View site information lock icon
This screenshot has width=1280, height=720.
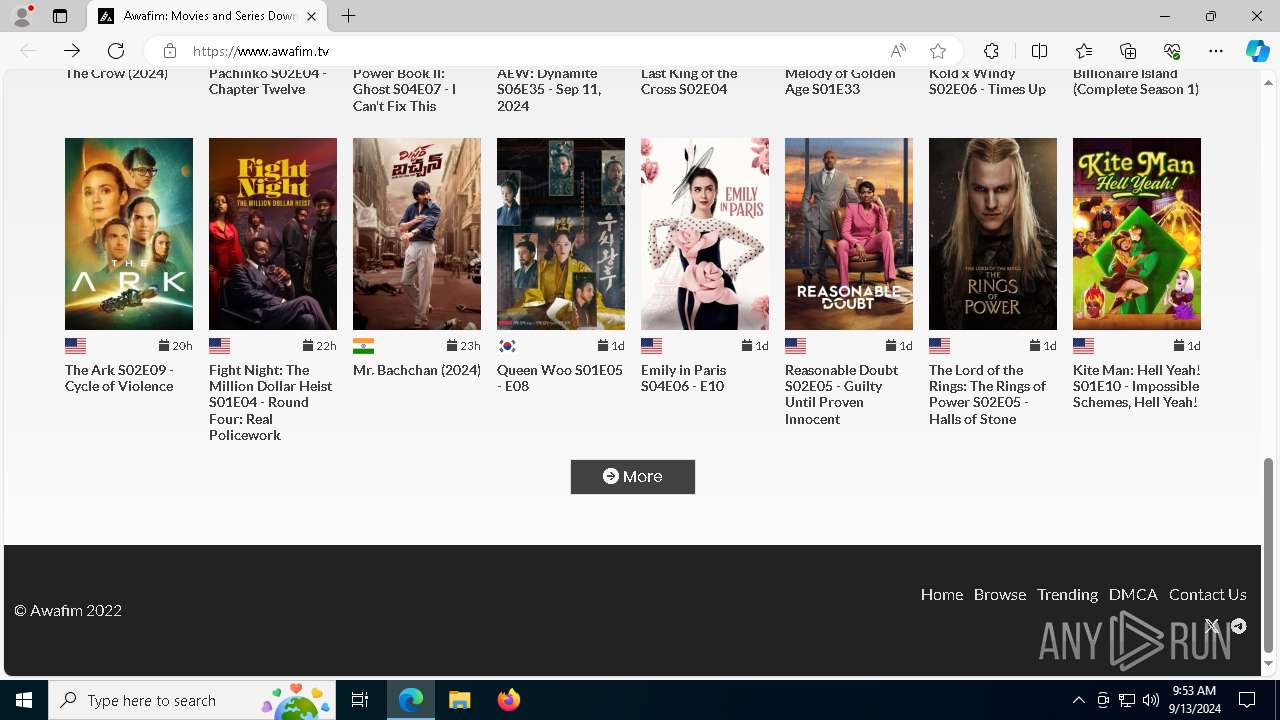click(170, 51)
